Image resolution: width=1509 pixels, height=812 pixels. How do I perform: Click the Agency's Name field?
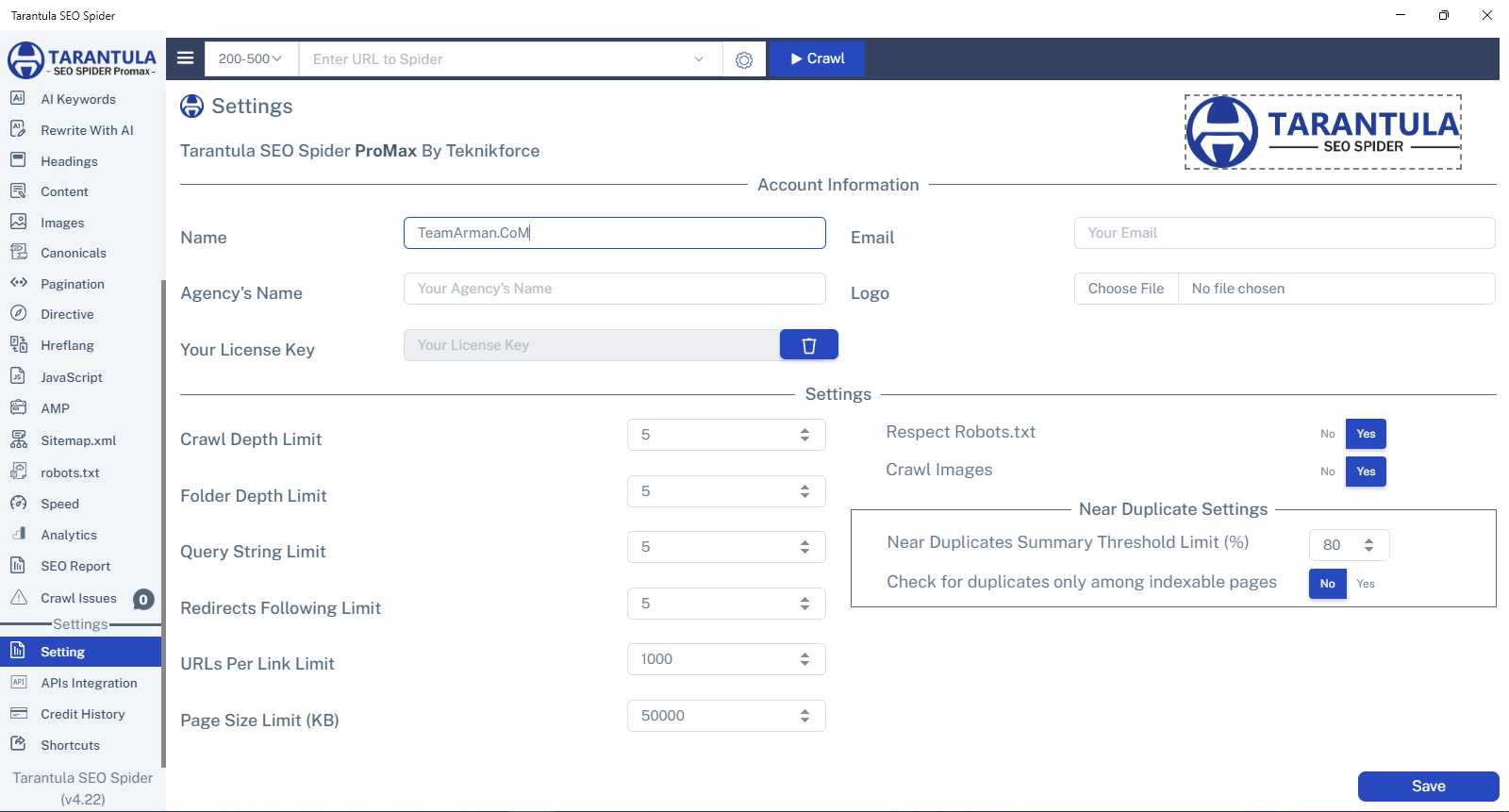pyautogui.click(x=615, y=289)
